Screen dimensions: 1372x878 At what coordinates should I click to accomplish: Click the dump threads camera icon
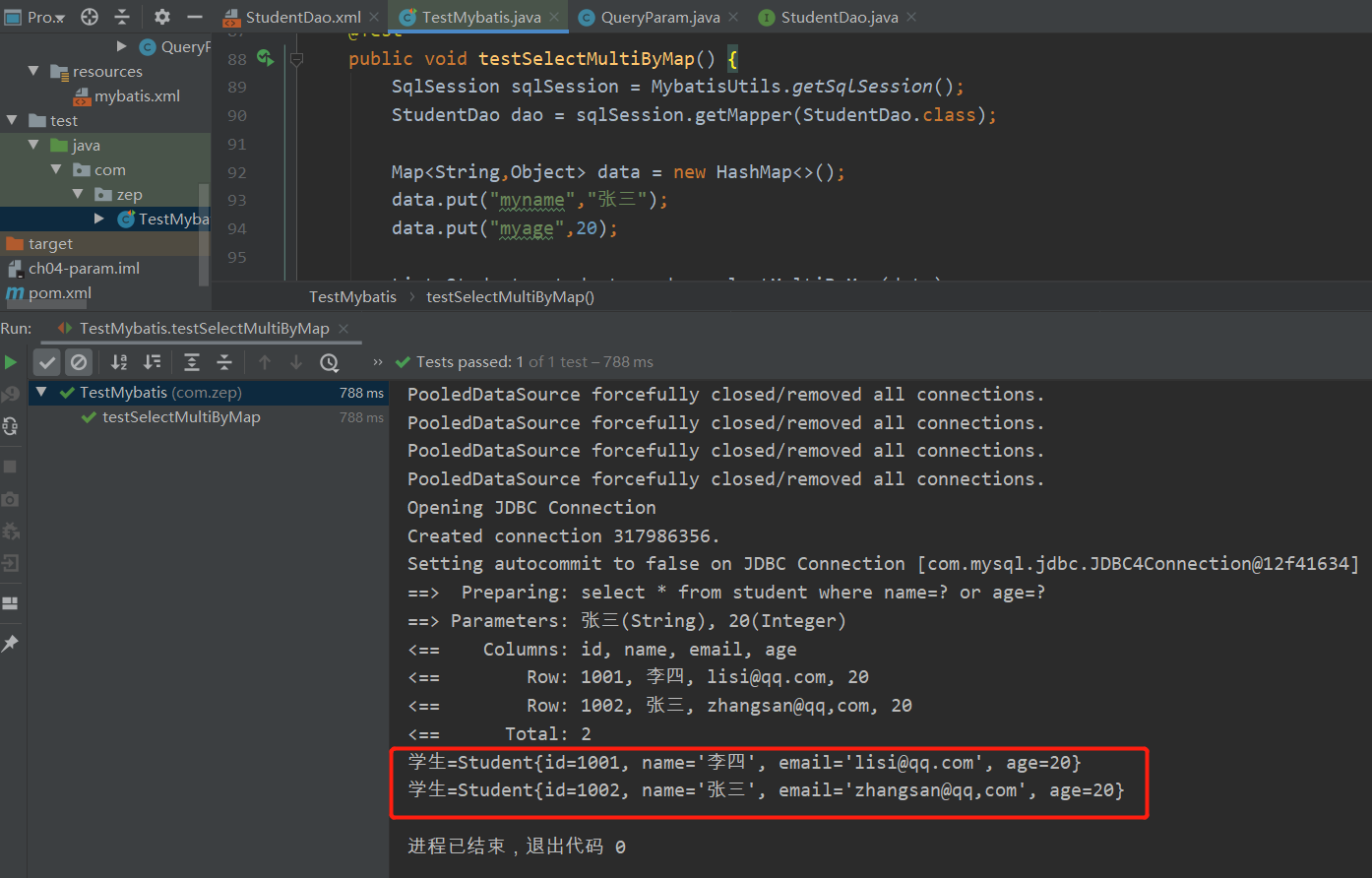click(x=11, y=499)
